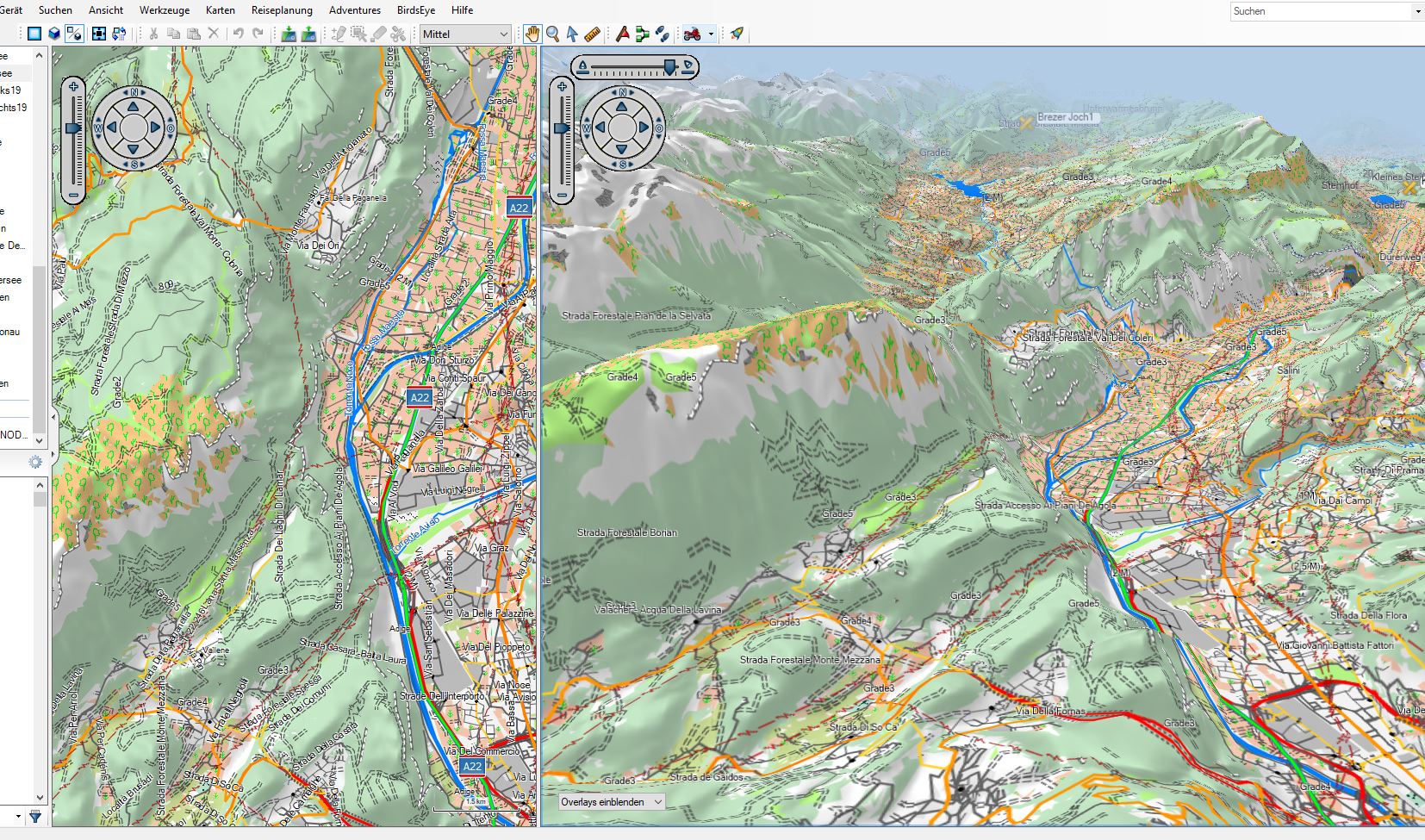
Task: Select the footprints track tool
Action: [662, 34]
